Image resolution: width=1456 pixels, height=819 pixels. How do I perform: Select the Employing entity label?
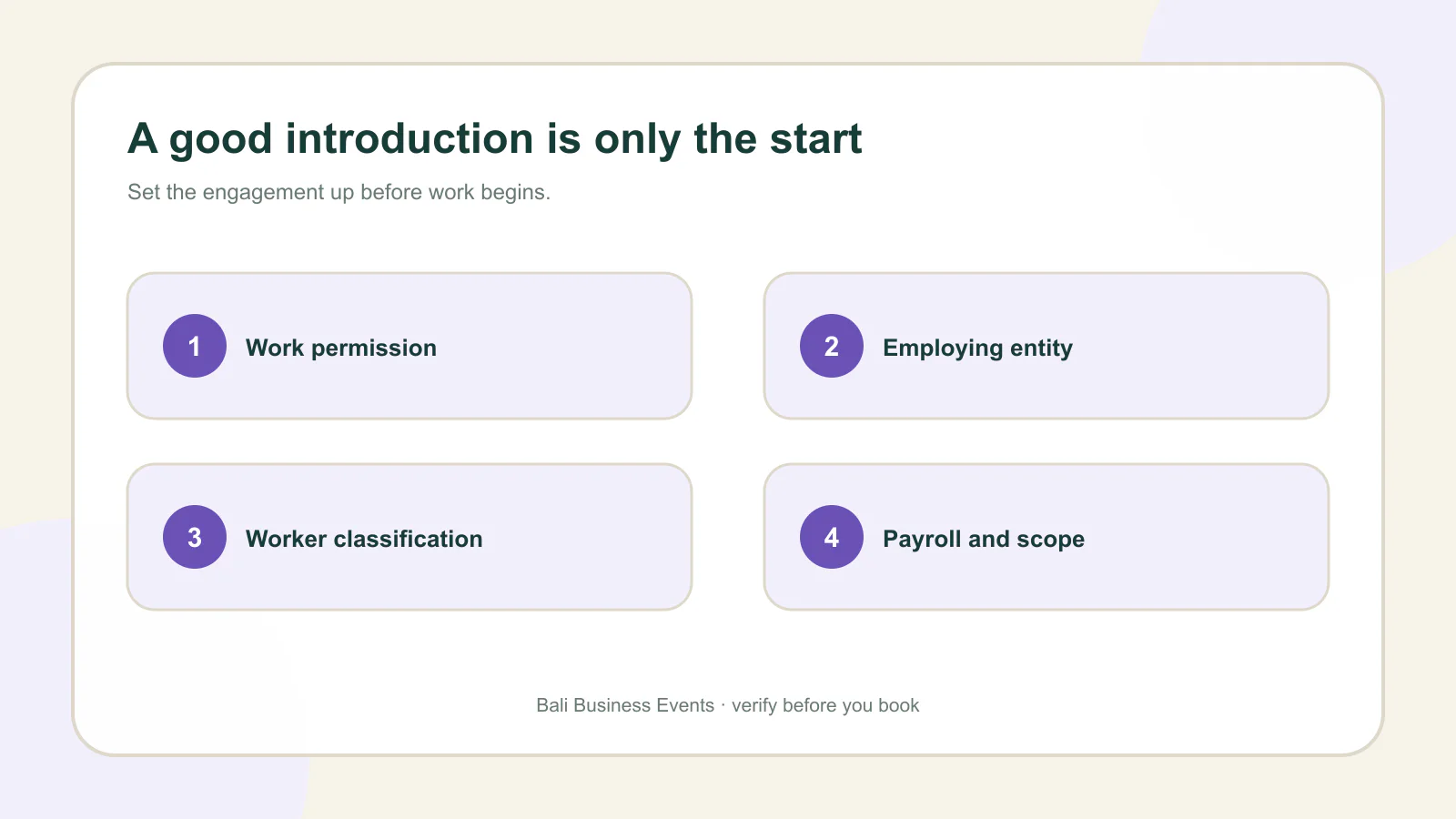977,348
